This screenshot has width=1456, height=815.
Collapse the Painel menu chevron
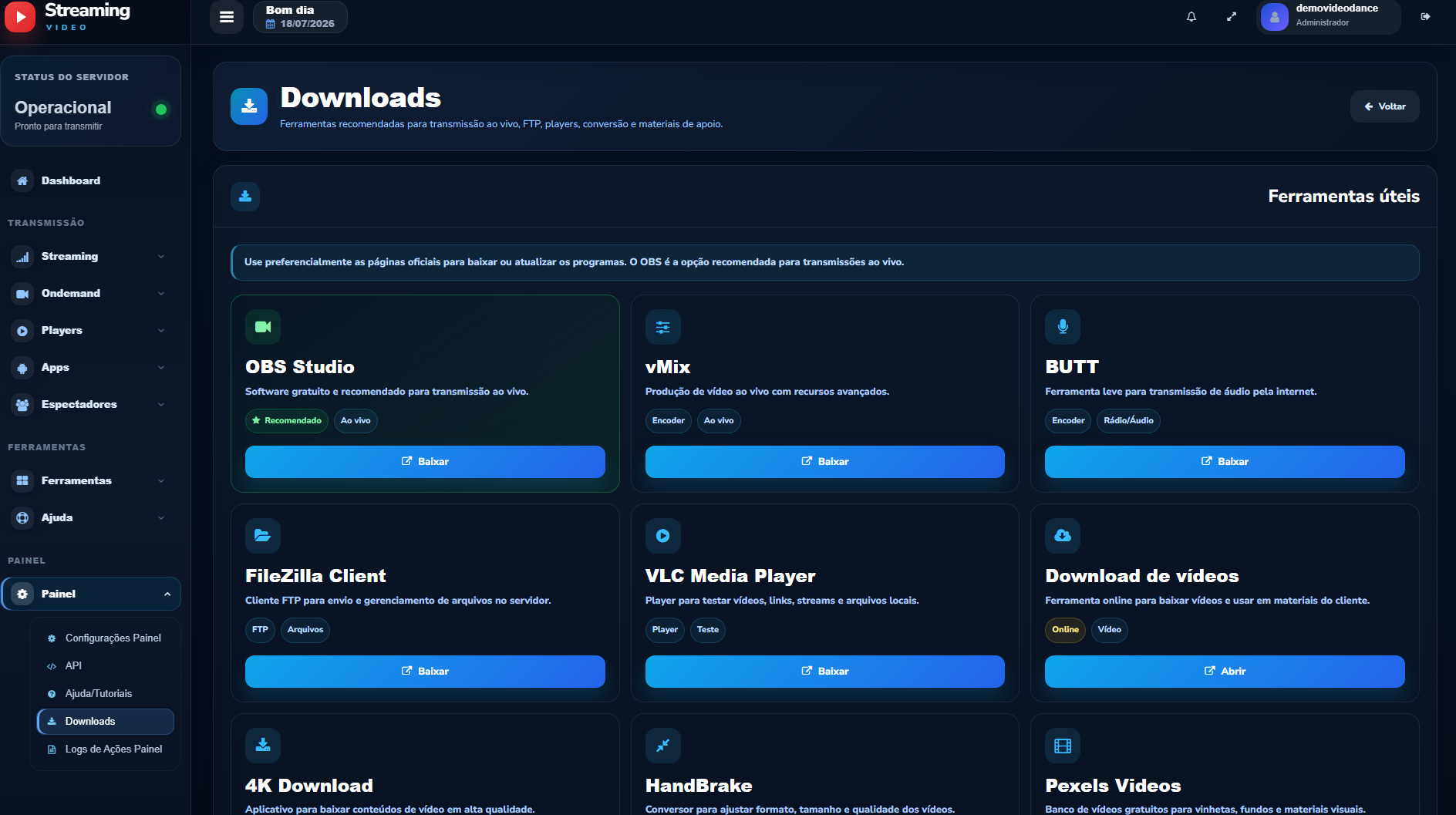tap(167, 594)
